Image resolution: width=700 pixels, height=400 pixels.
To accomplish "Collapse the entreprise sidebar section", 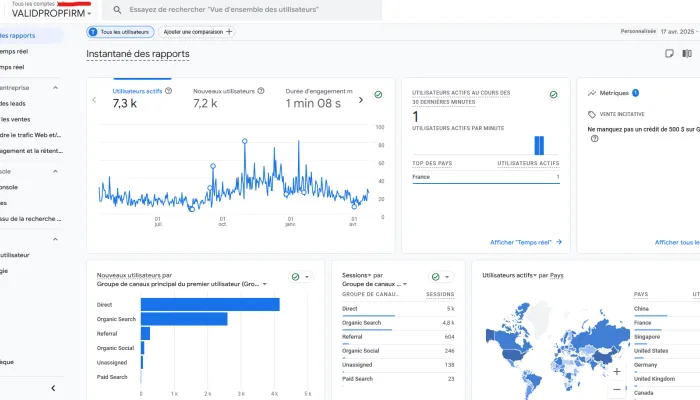I will [x=55, y=88].
